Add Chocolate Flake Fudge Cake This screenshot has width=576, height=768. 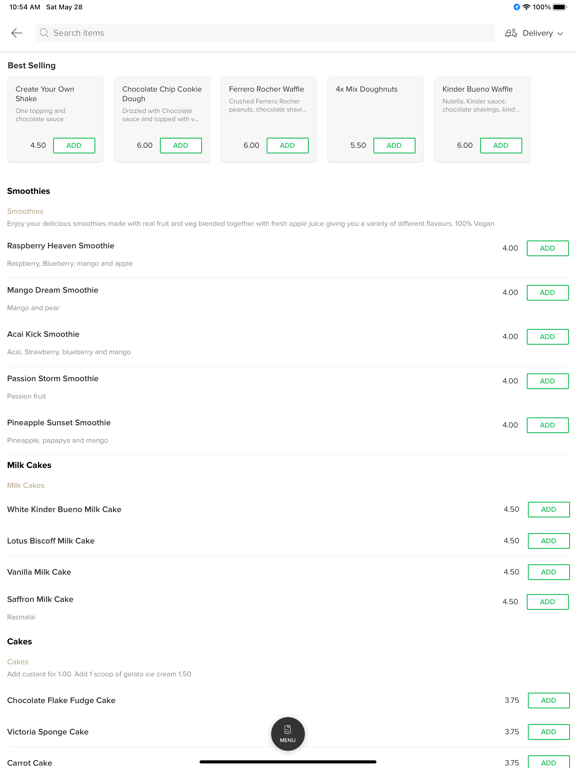(x=549, y=700)
